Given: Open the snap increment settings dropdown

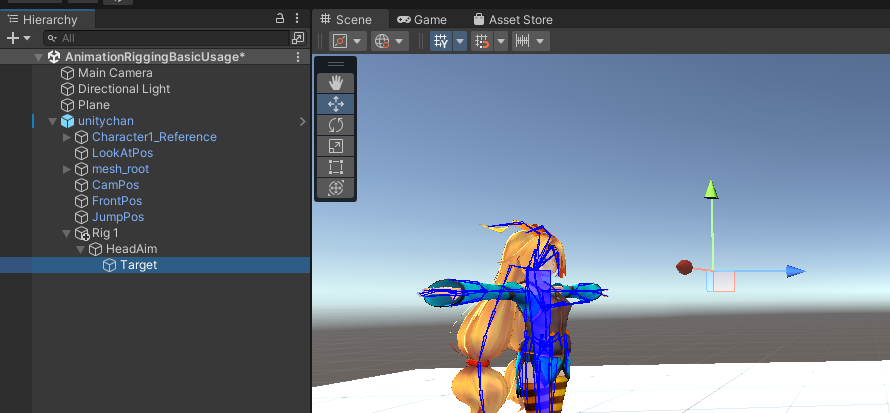Looking at the screenshot, I should (540, 41).
